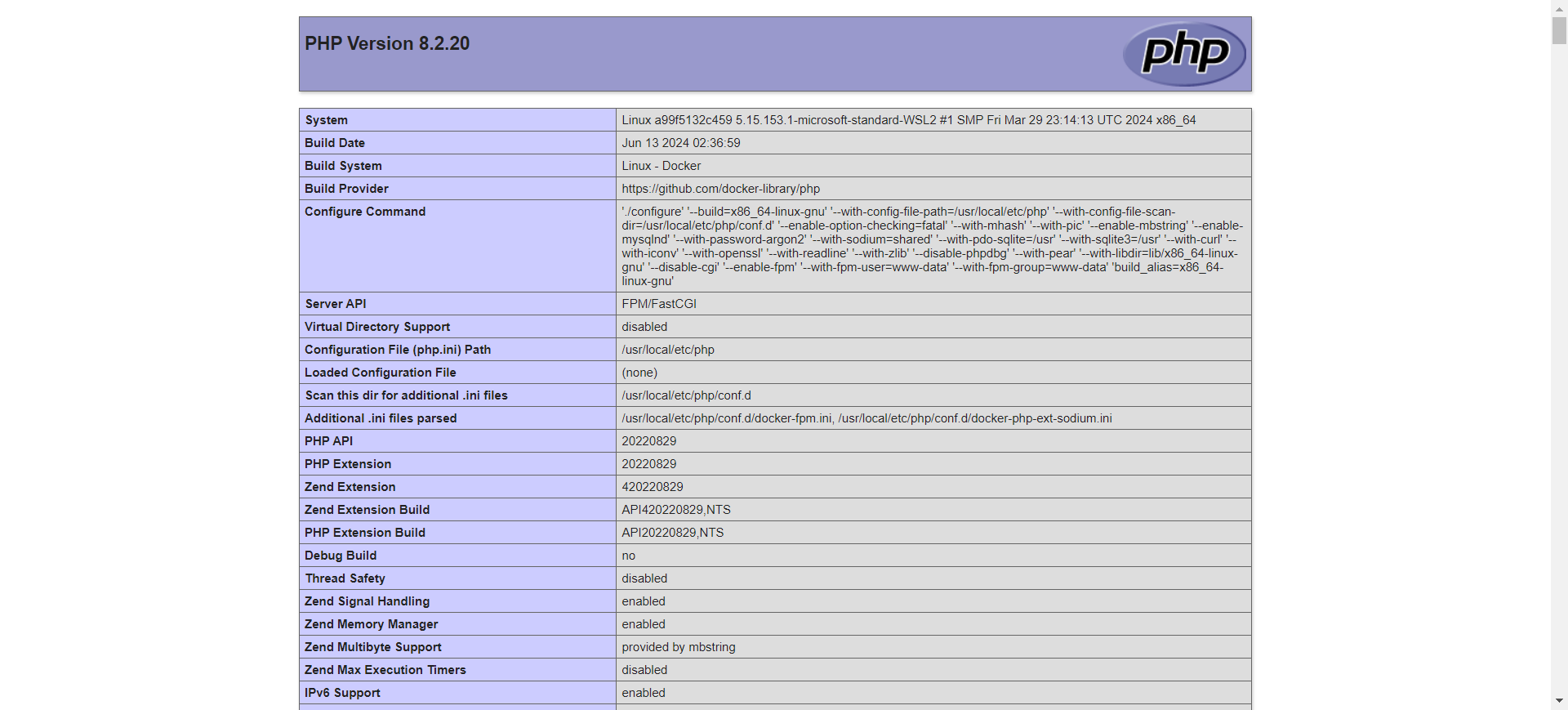Viewport: 1568px width, 710px height.
Task: Click 20220829 value for PHP Extension
Action: click(649, 464)
